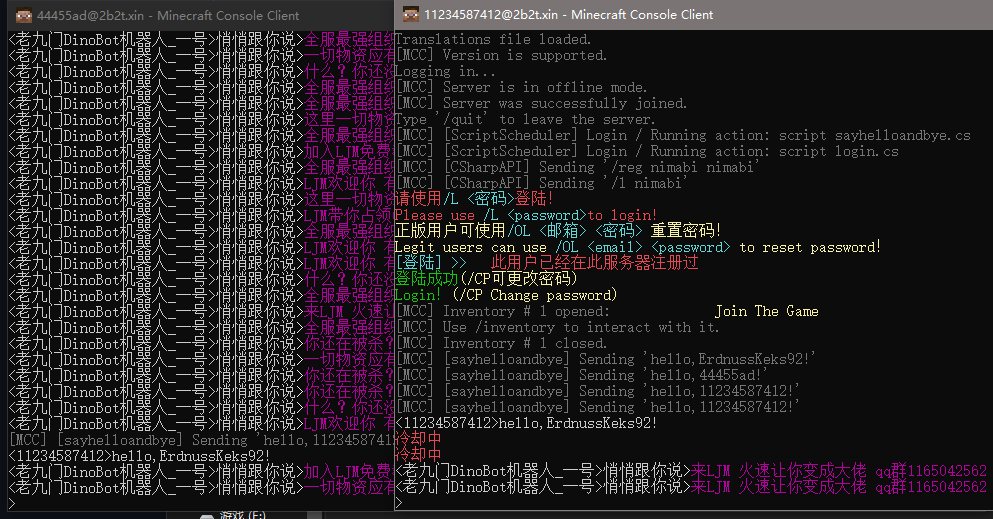Screen dimensions: 993x519
Task: Click 'Use /inventory to interact with it.' line
Action: click(x=557, y=327)
